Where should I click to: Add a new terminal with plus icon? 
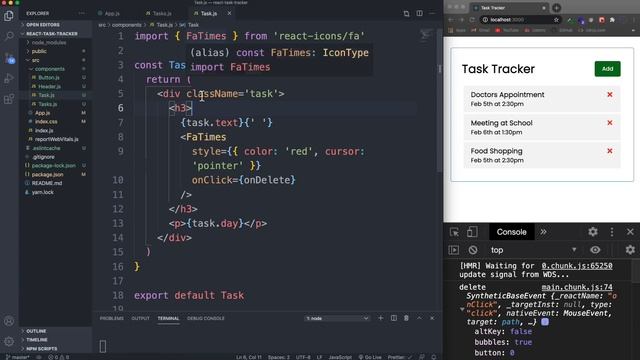380,318
